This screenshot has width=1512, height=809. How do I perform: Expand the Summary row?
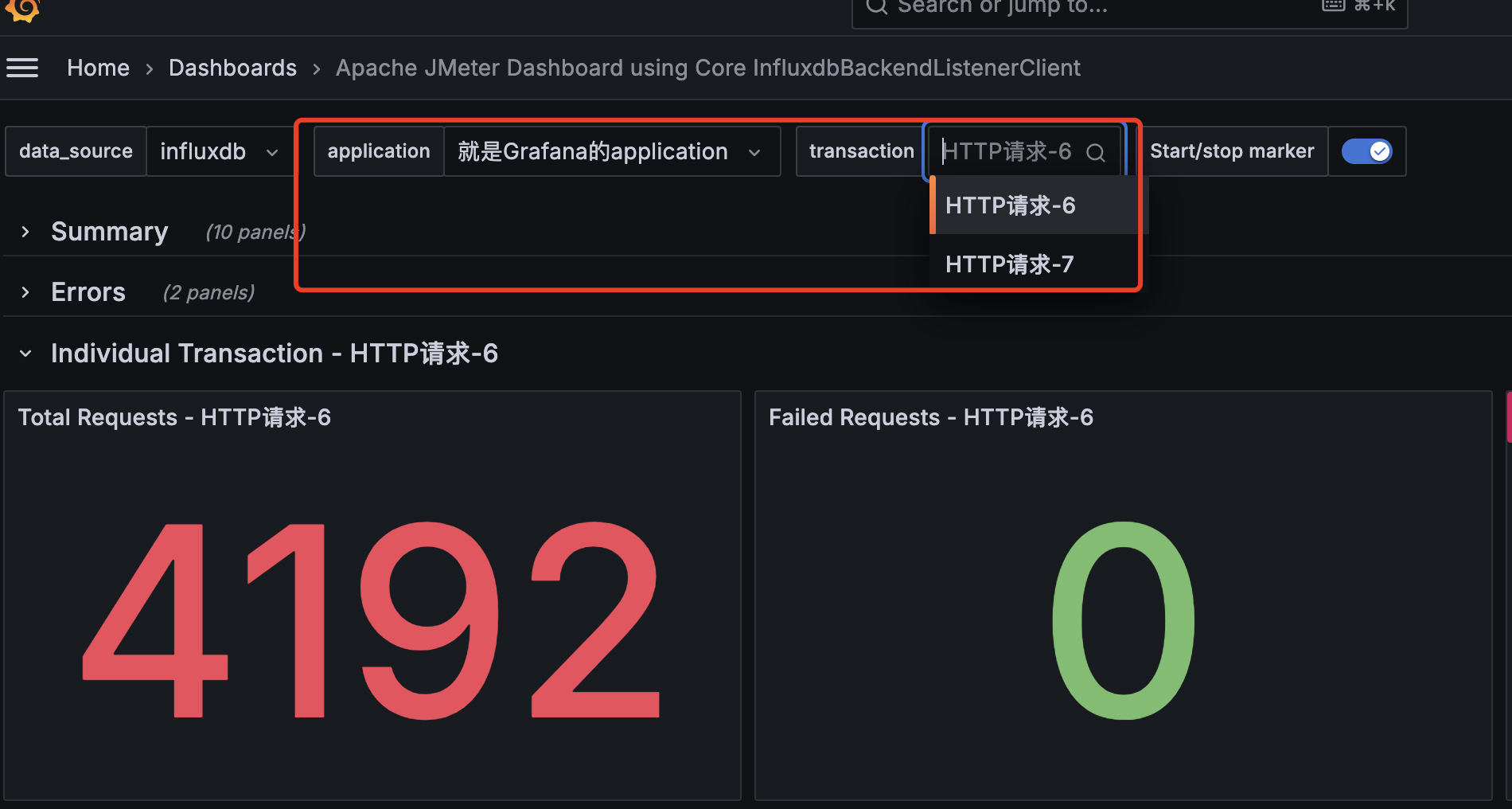pyautogui.click(x=25, y=232)
